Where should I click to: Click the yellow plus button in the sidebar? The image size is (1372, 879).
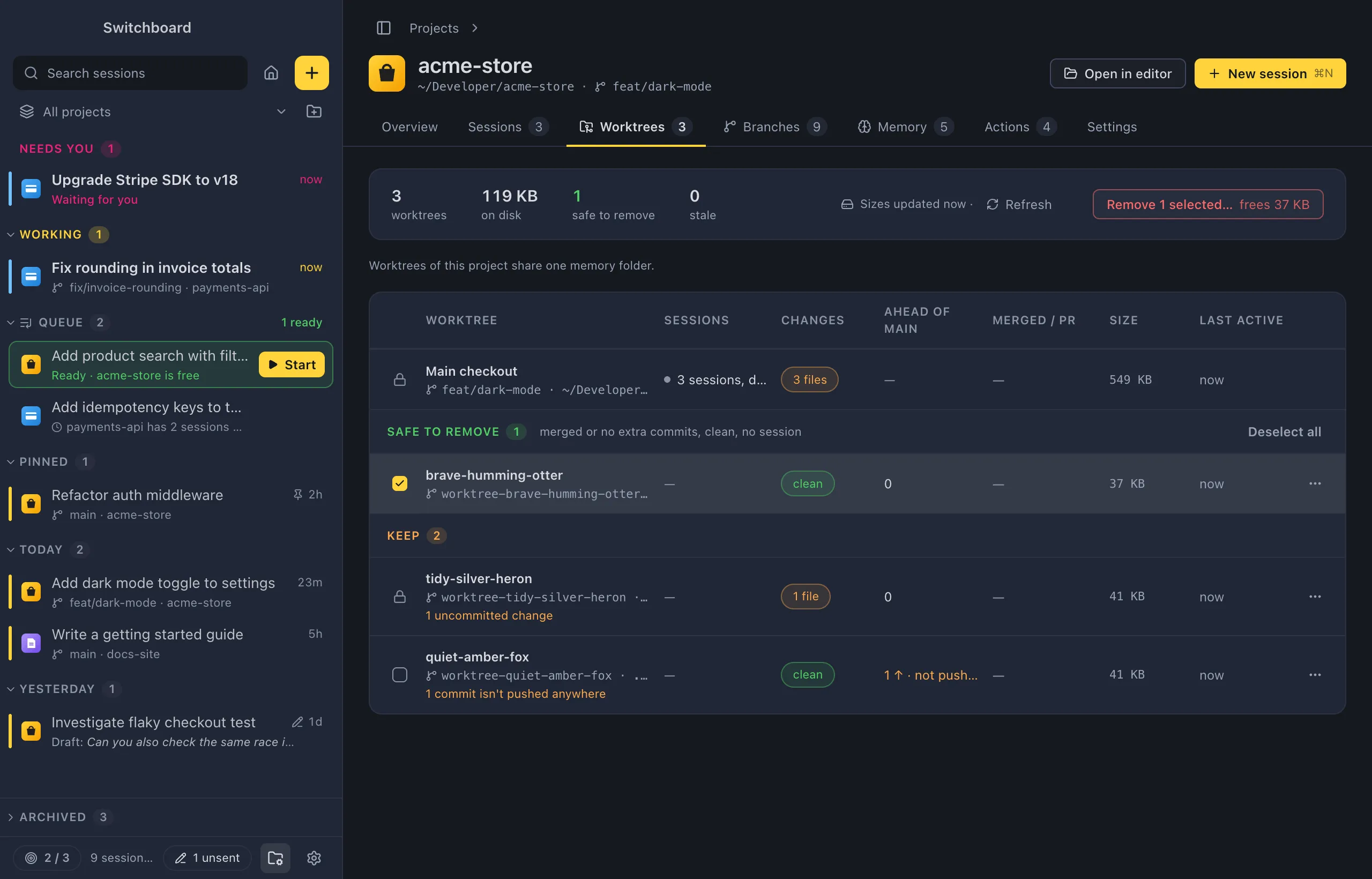311,73
